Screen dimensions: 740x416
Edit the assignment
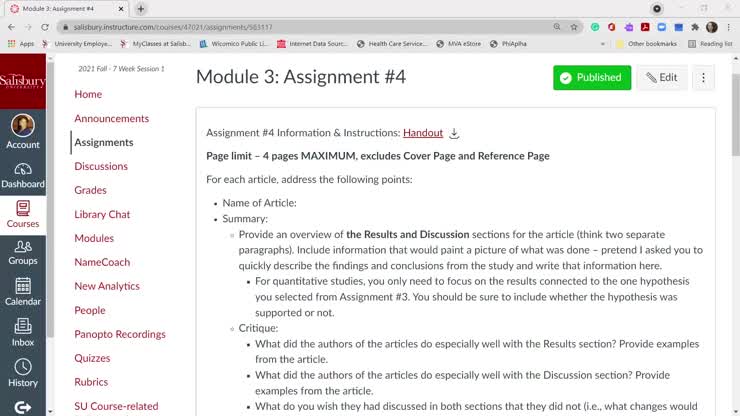click(662, 78)
